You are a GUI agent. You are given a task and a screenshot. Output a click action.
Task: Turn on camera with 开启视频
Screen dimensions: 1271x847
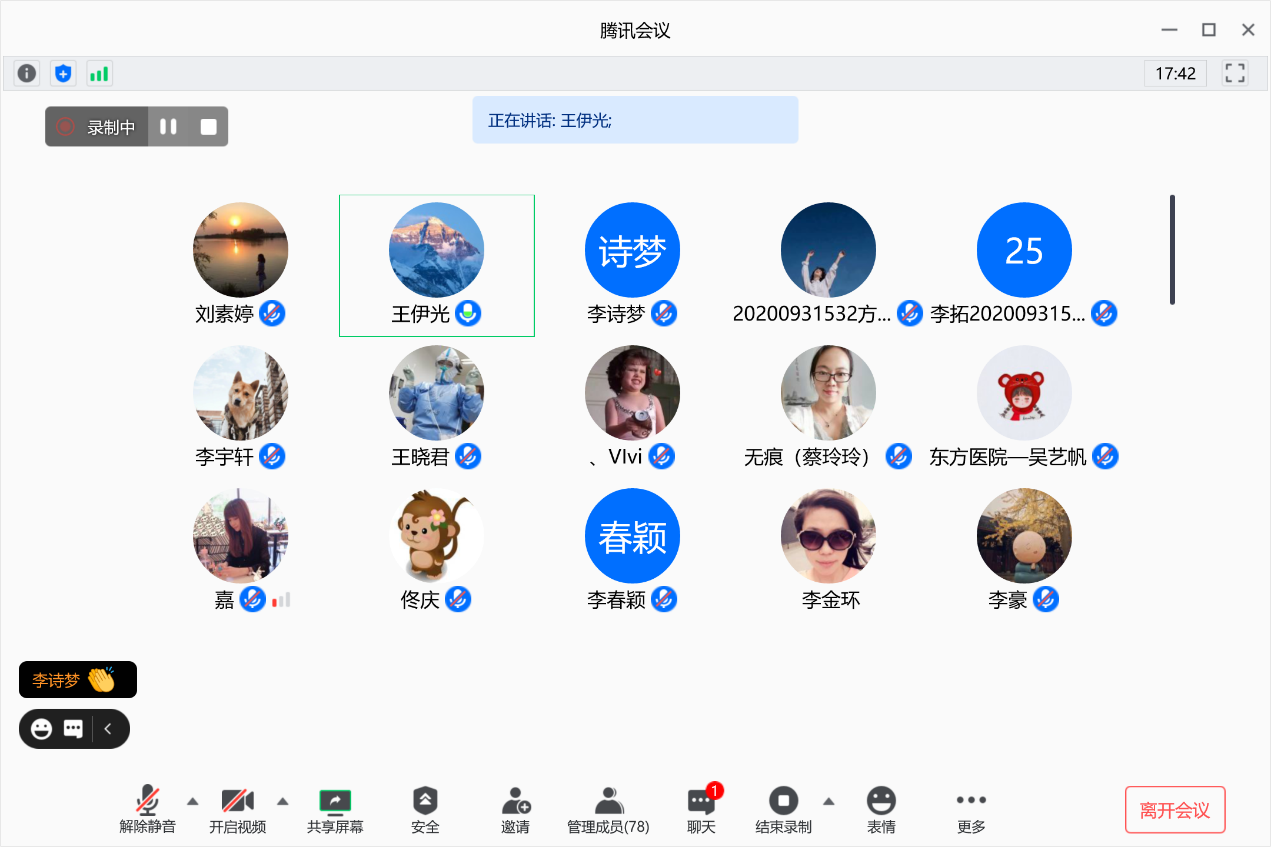(237, 810)
